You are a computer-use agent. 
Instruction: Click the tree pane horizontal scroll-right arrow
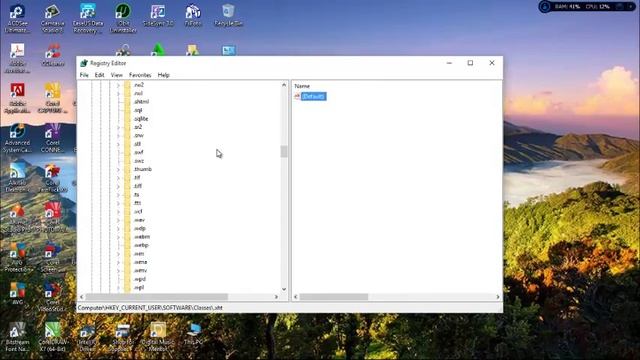(x=276, y=297)
